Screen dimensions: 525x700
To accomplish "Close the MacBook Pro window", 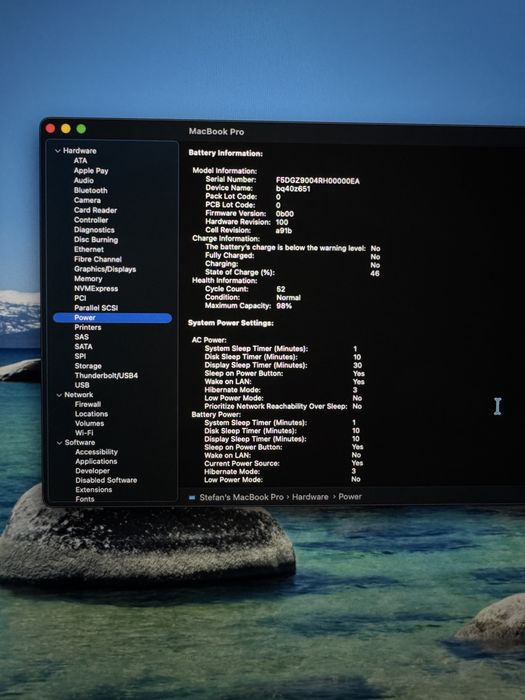I will [50, 129].
